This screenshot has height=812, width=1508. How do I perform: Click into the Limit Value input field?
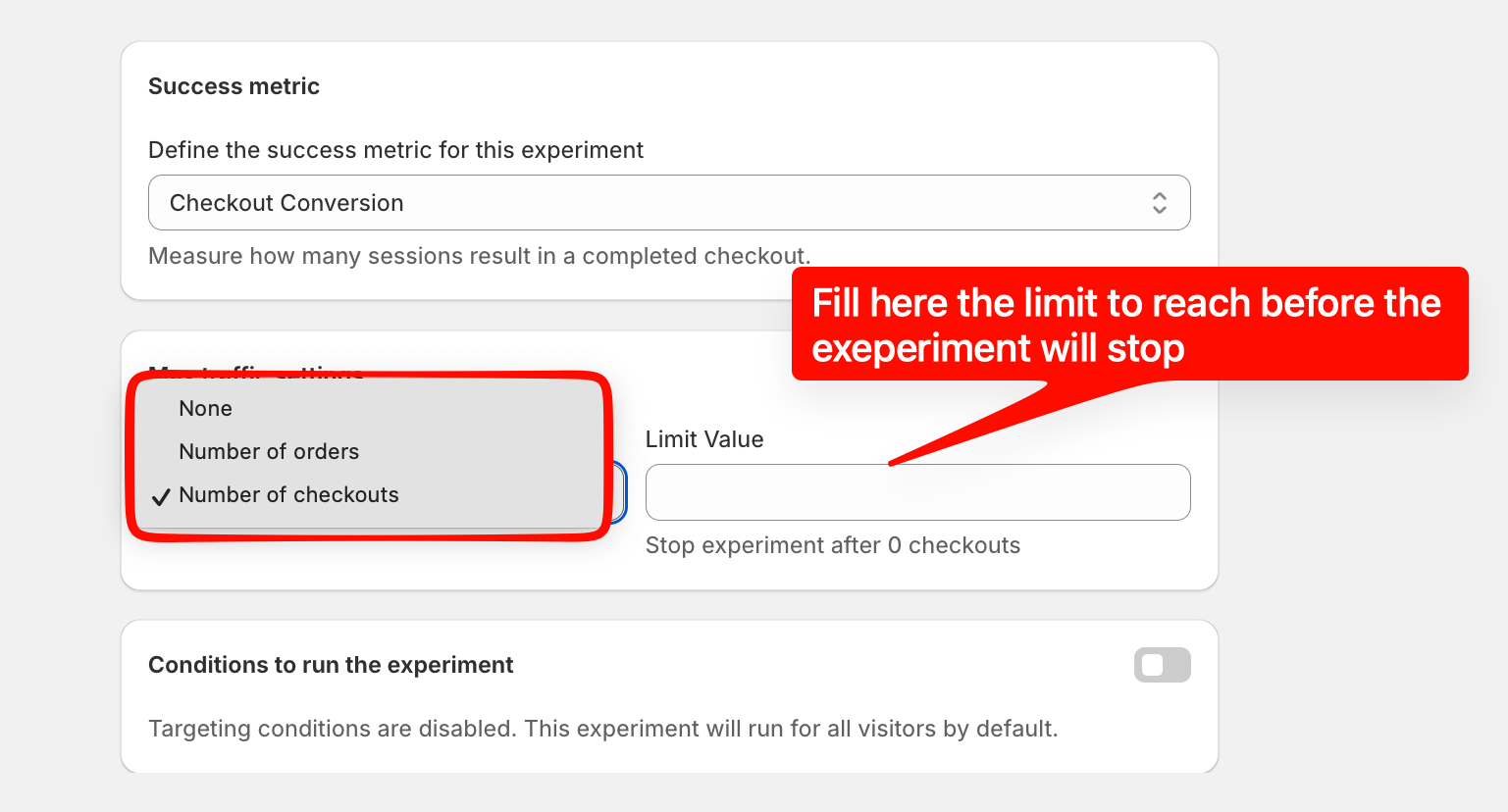coord(917,492)
